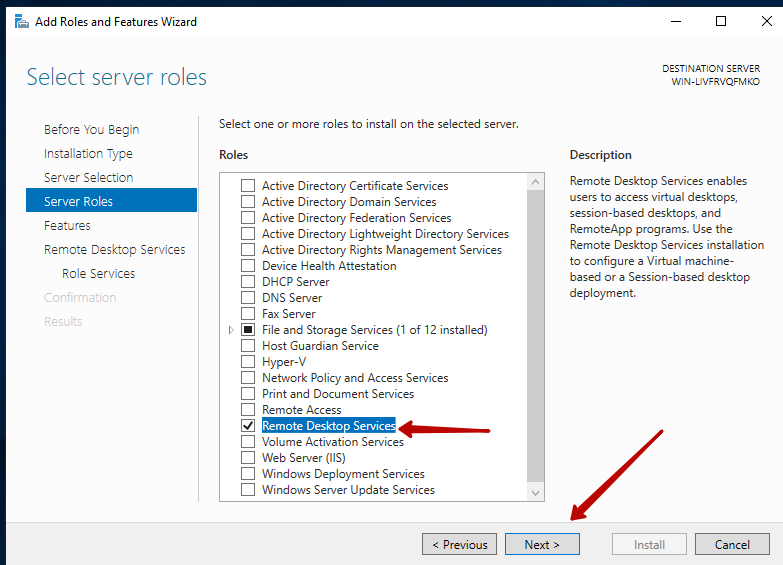
Task: Select Host Guardian Service label
Action: pyautogui.click(x=320, y=346)
